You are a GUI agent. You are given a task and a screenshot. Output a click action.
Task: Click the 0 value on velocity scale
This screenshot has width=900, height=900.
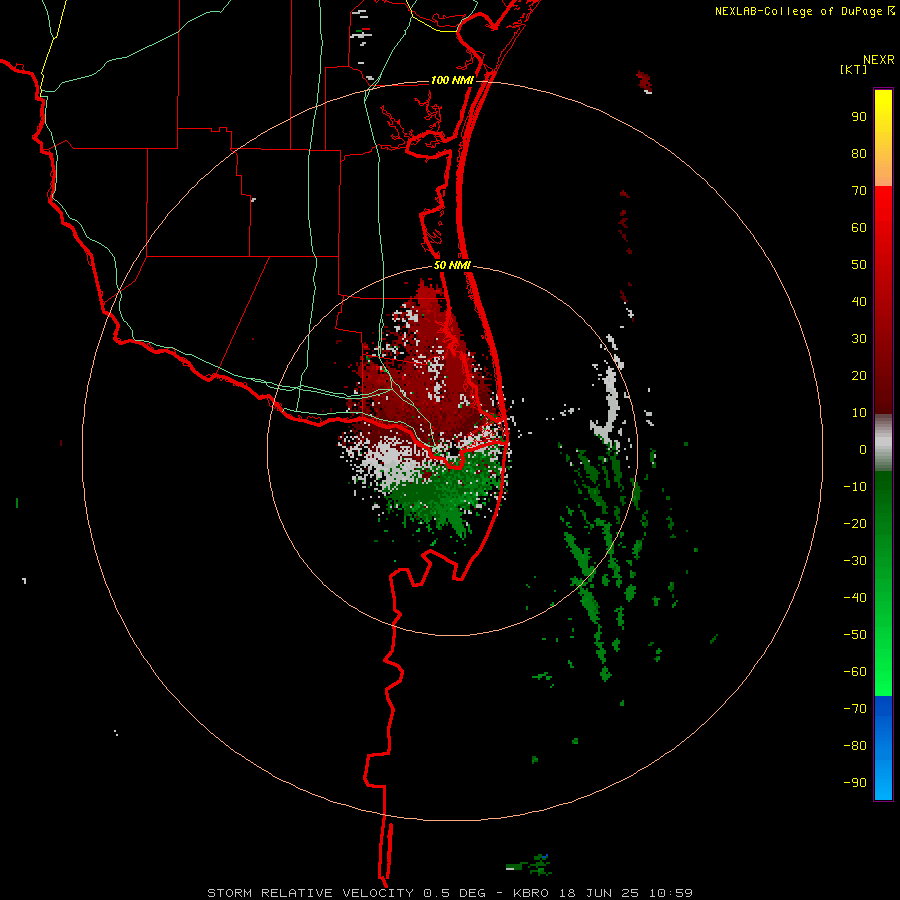(x=863, y=449)
